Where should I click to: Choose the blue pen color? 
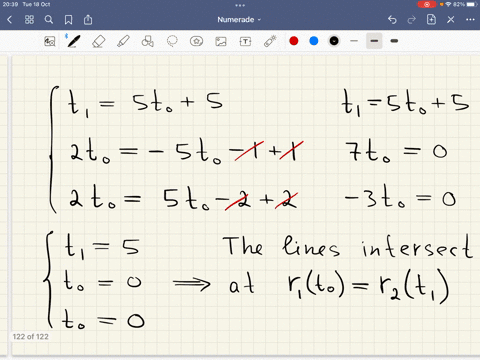point(314,41)
